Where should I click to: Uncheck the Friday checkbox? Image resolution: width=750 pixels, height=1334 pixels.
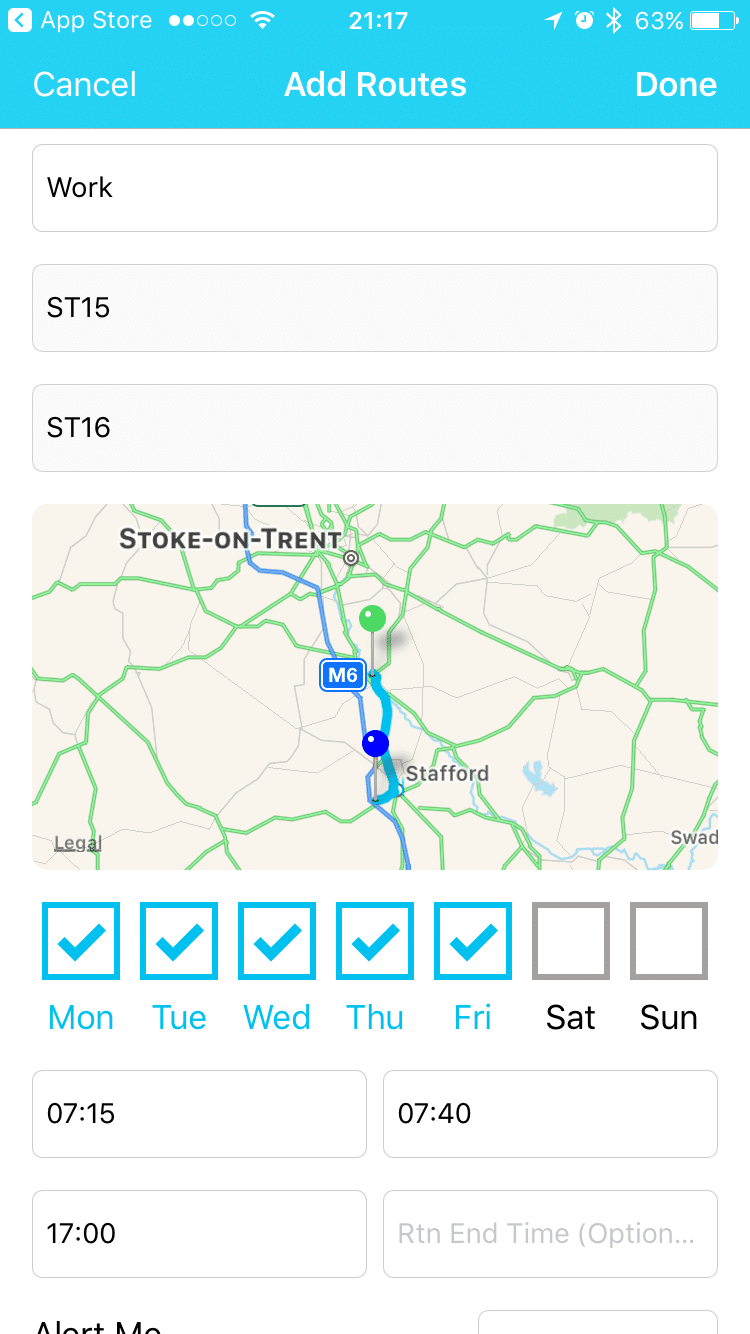(x=473, y=940)
